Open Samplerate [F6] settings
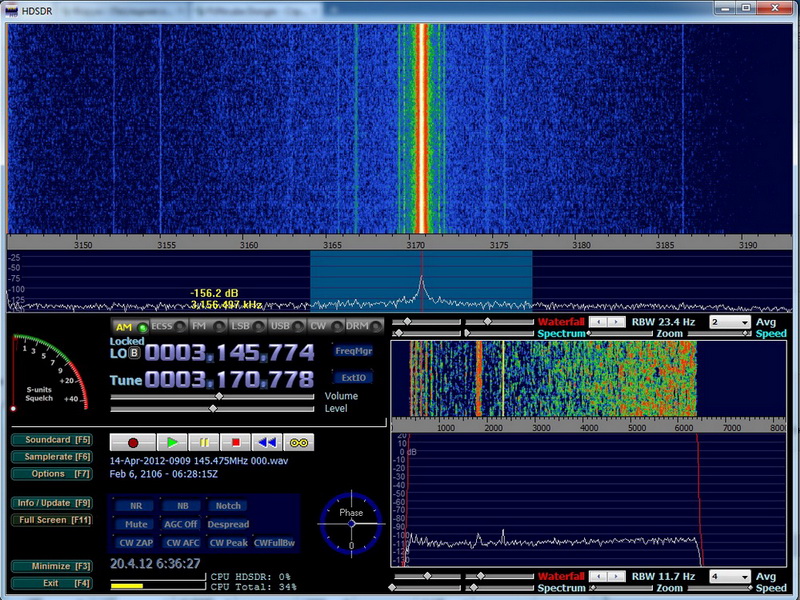This screenshot has height=600, width=800. pos(52,457)
